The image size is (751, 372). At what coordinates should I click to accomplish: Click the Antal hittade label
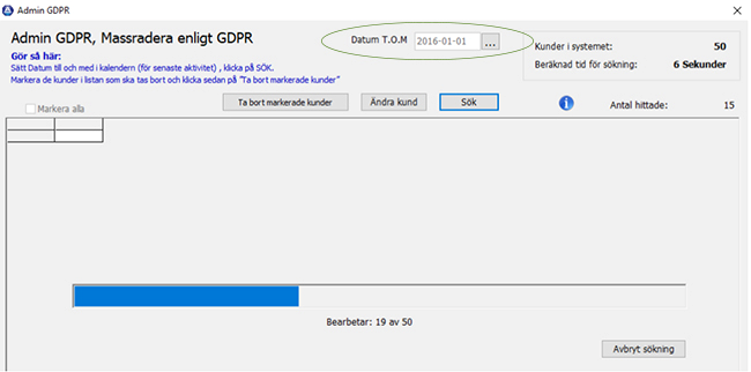(x=638, y=106)
